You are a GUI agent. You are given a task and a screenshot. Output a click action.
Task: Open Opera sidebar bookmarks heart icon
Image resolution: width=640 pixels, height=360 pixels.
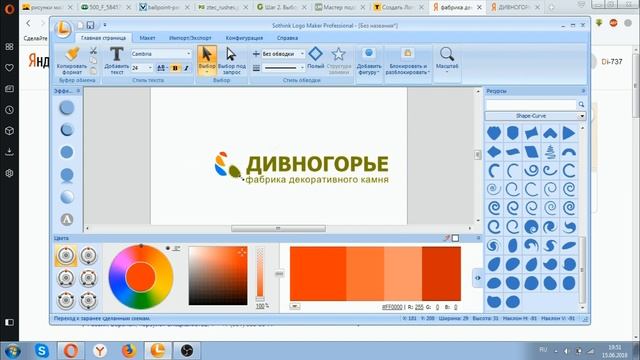pyautogui.click(x=9, y=68)
